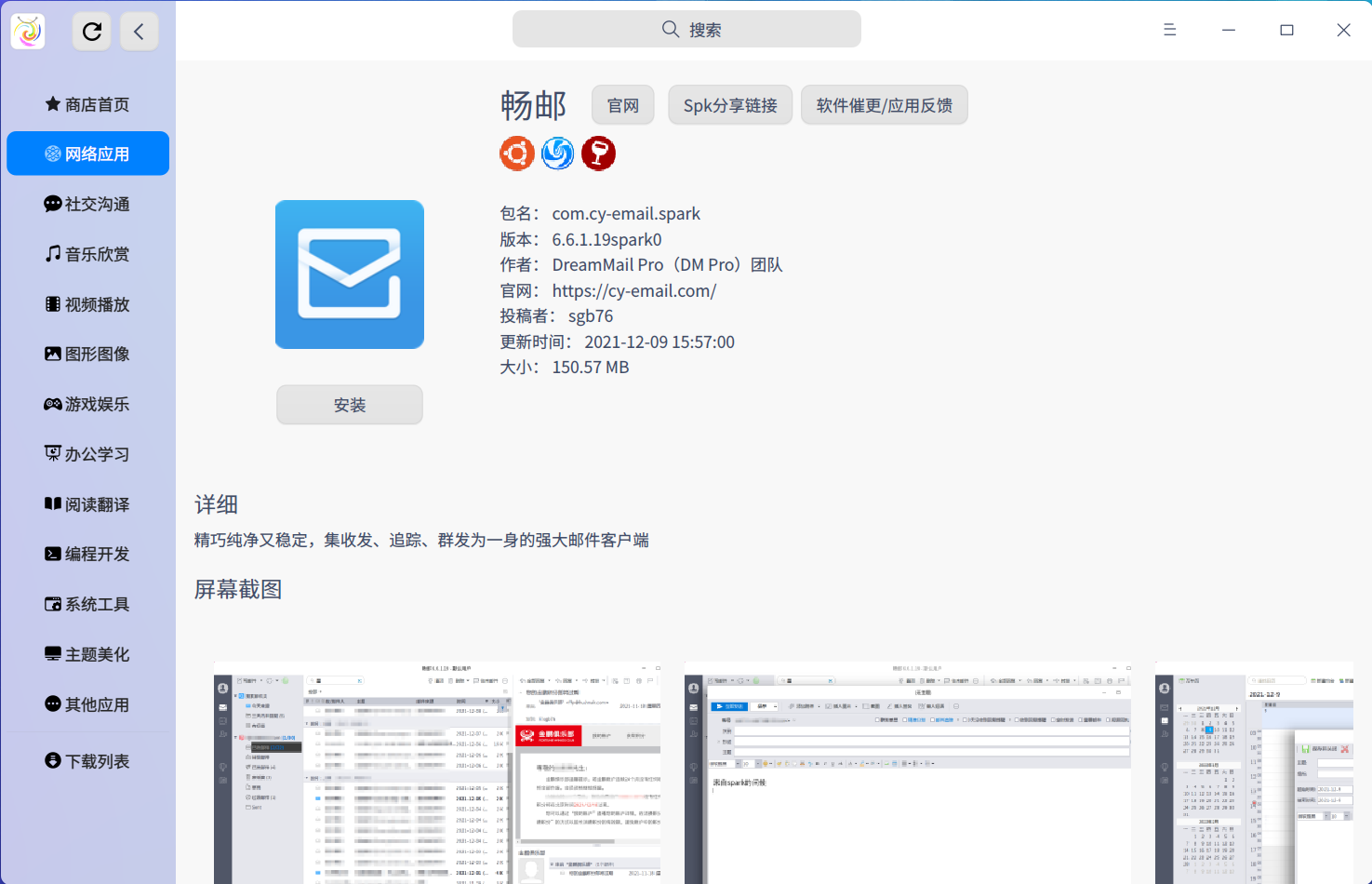Click the refresh icon in the toolbar
1372x884 pixels.
click(x=91, y=30)
